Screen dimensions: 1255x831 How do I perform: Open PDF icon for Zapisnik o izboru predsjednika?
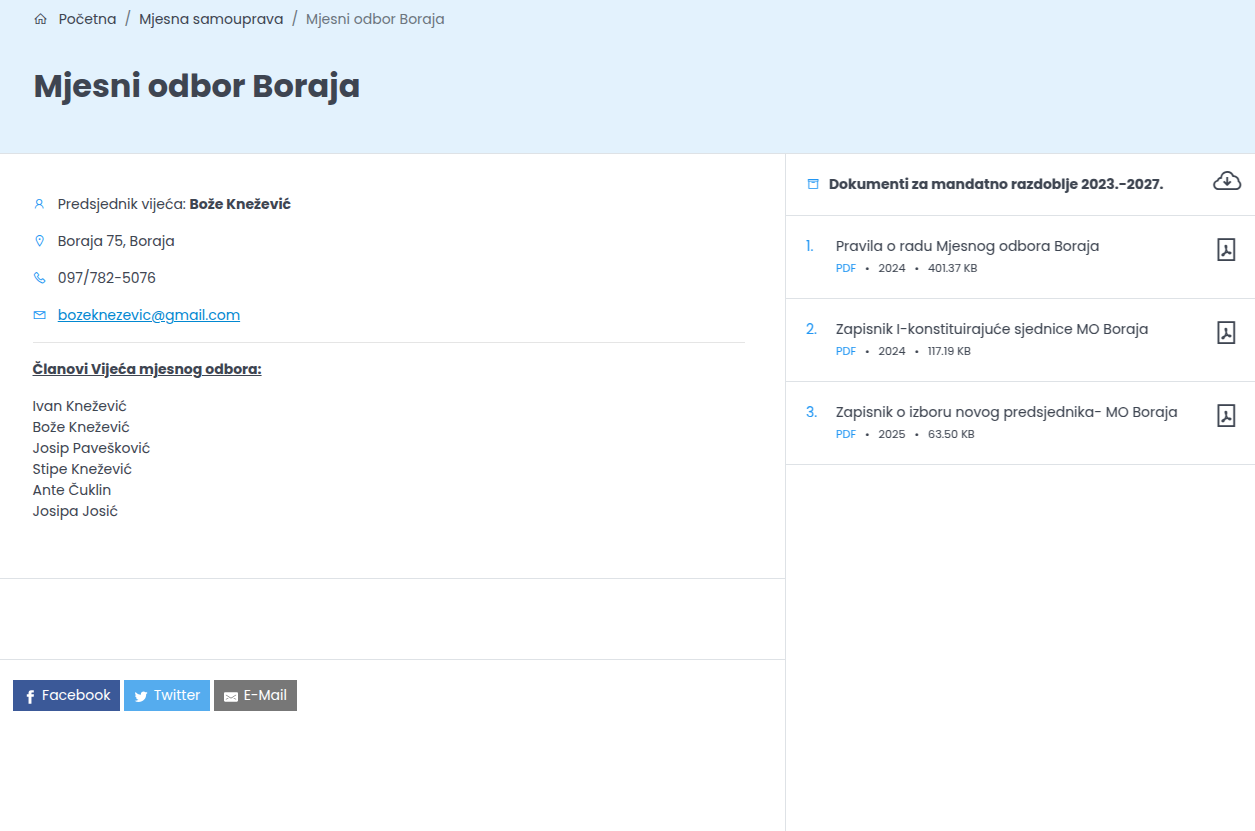coord(1226,416)
